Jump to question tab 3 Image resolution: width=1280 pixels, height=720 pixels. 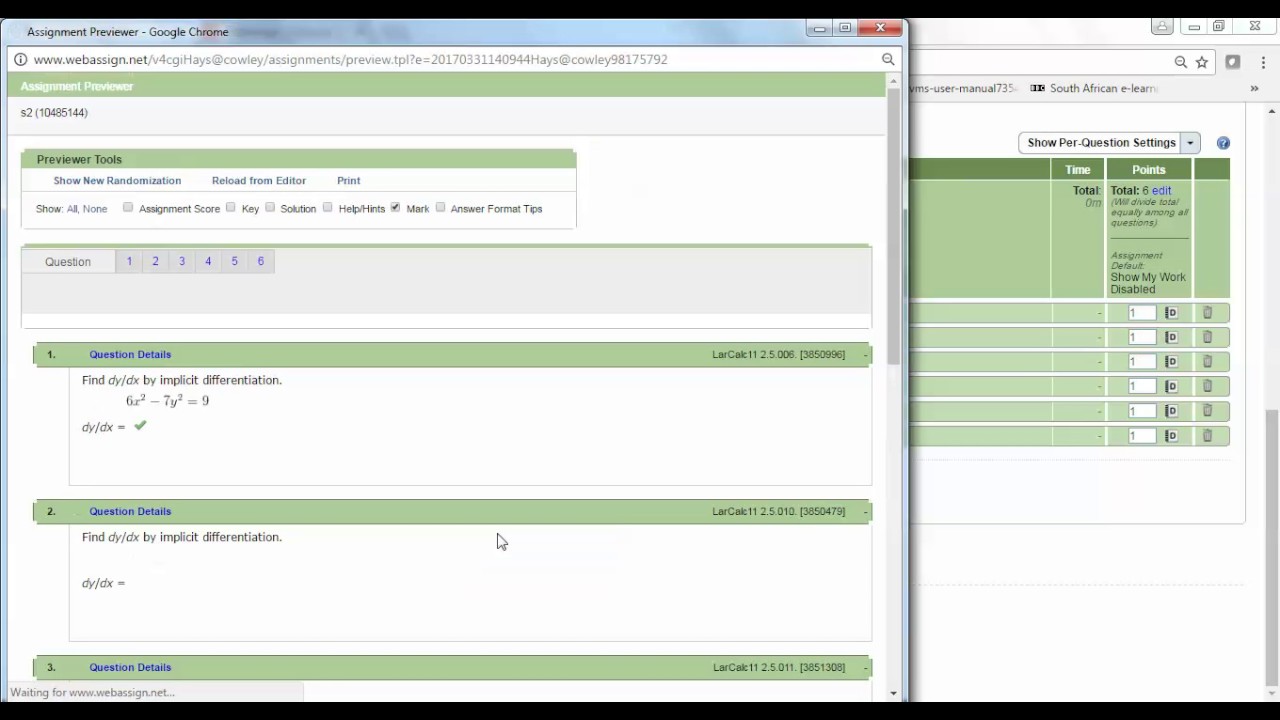(x=182, y=261)
